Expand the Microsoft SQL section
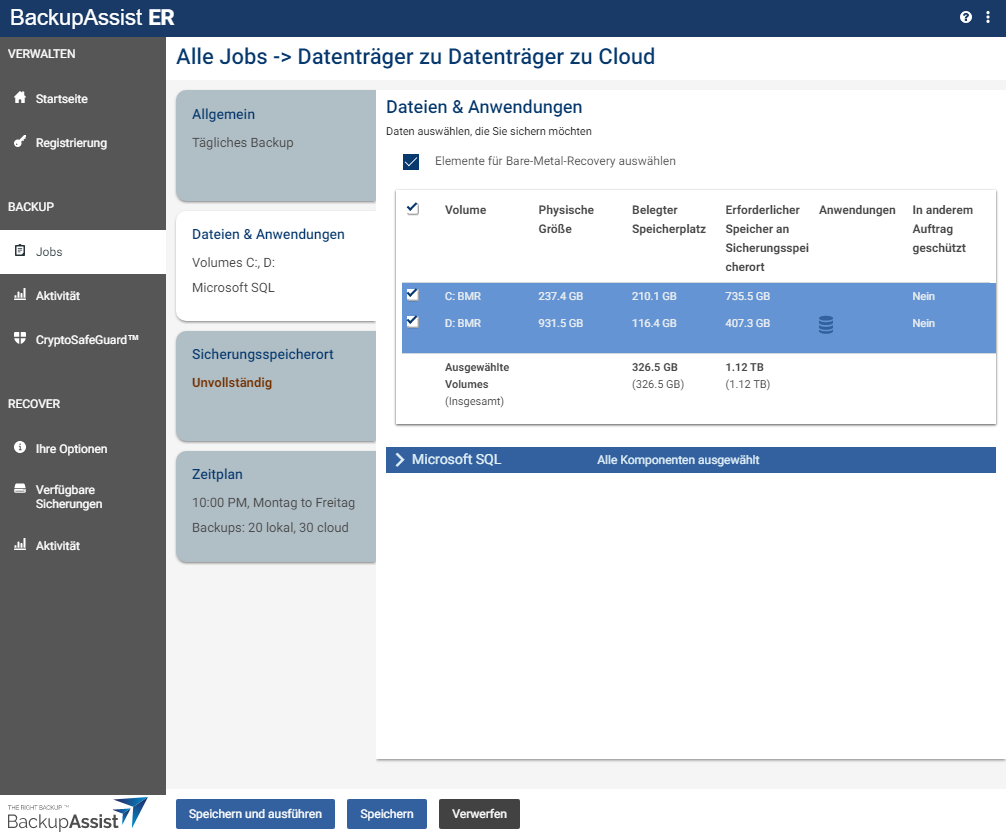1006x834 pixels. point(400,460)
